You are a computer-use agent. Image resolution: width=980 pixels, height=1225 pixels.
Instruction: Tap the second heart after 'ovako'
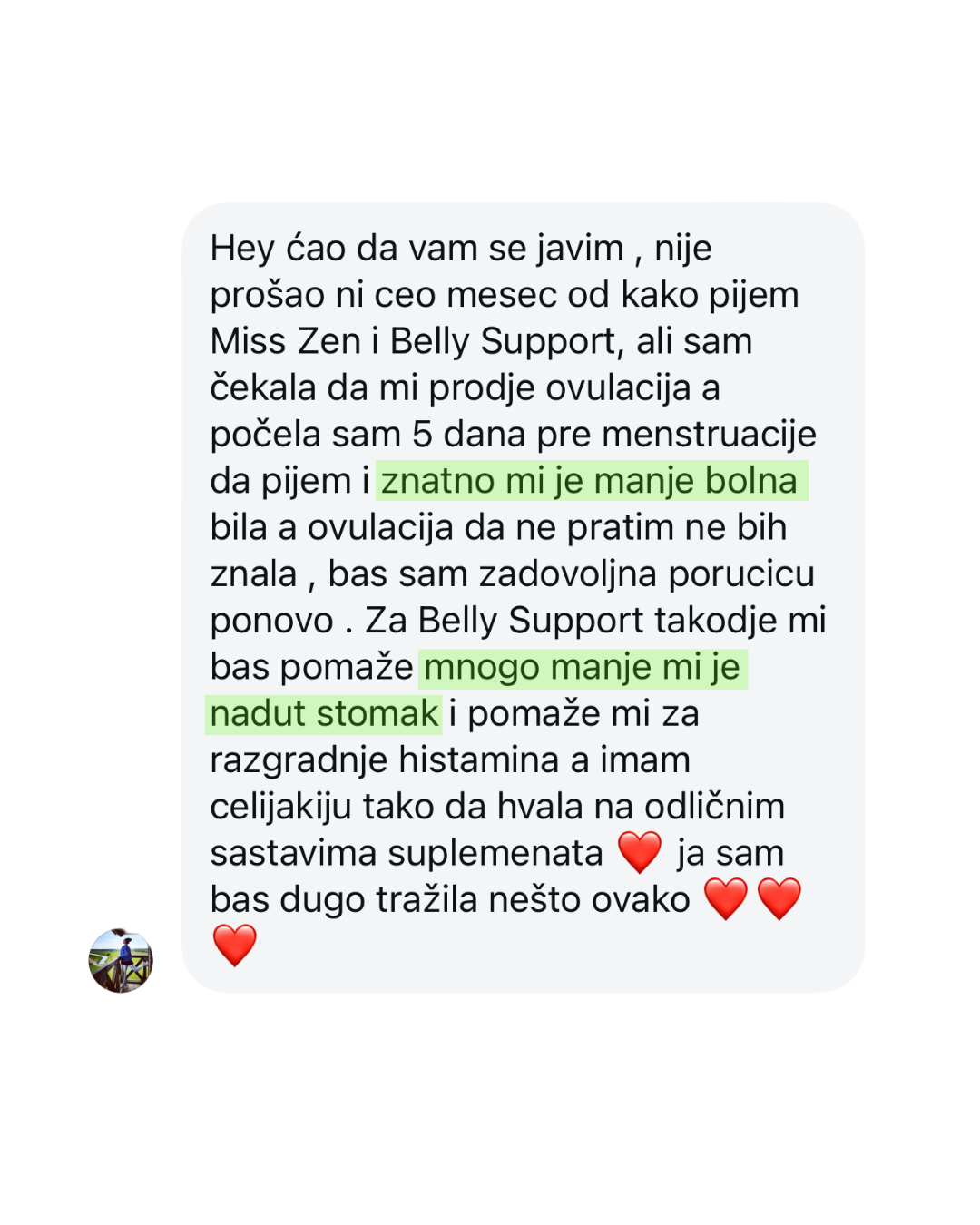[779, 899]
